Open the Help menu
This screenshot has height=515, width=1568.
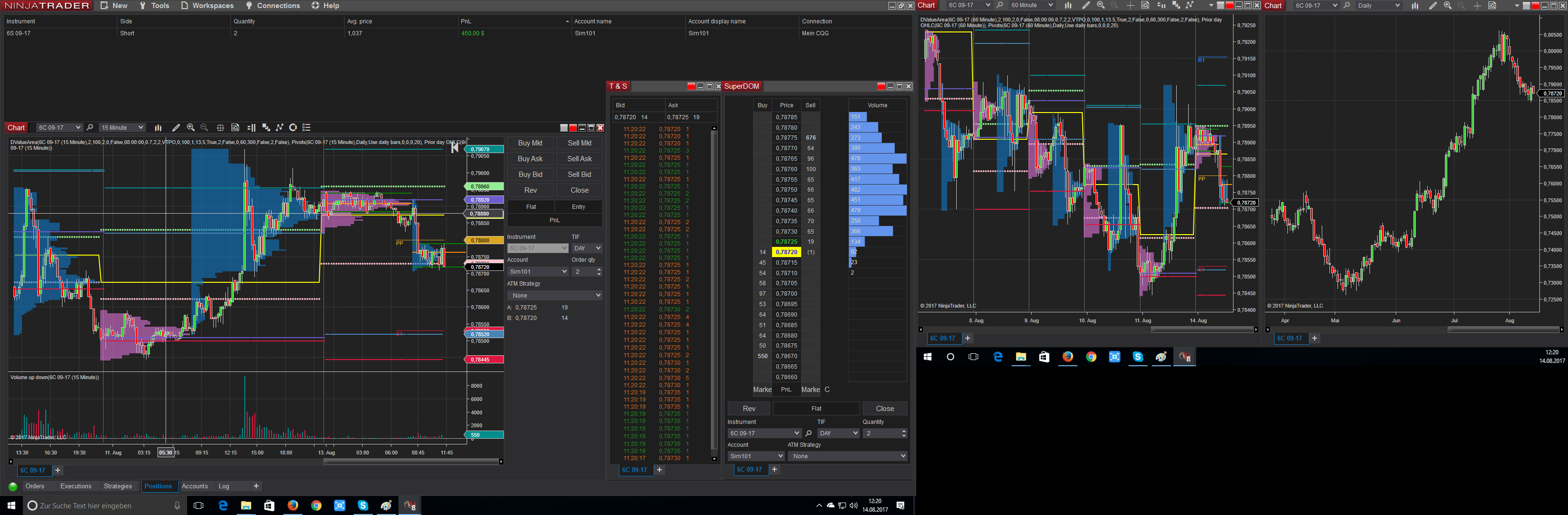point(325,5)
